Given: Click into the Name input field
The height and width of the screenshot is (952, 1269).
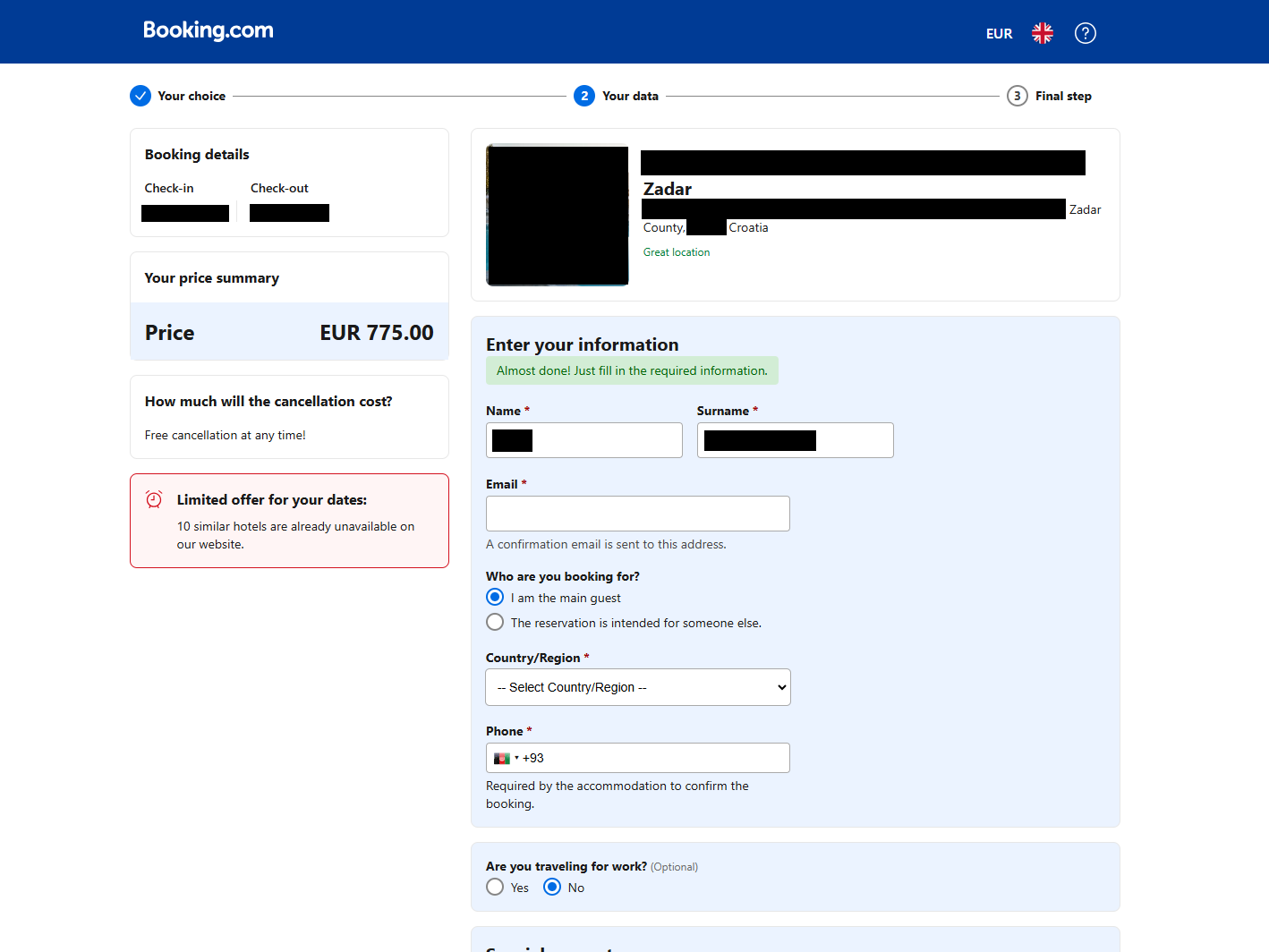Looking at the screenshot, I should [x=584, y=440].
